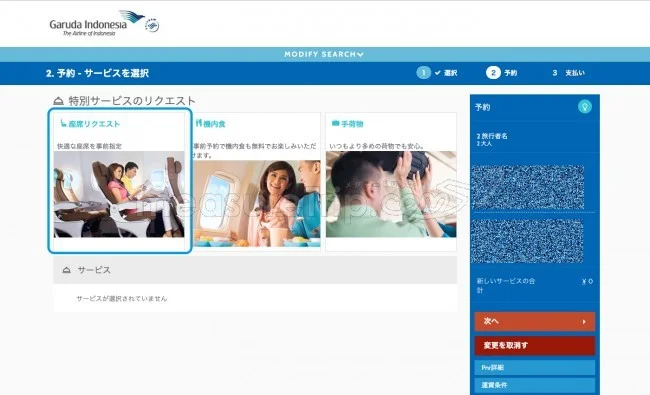Open the 座席リクエスト seat request card

coord(120,181)
